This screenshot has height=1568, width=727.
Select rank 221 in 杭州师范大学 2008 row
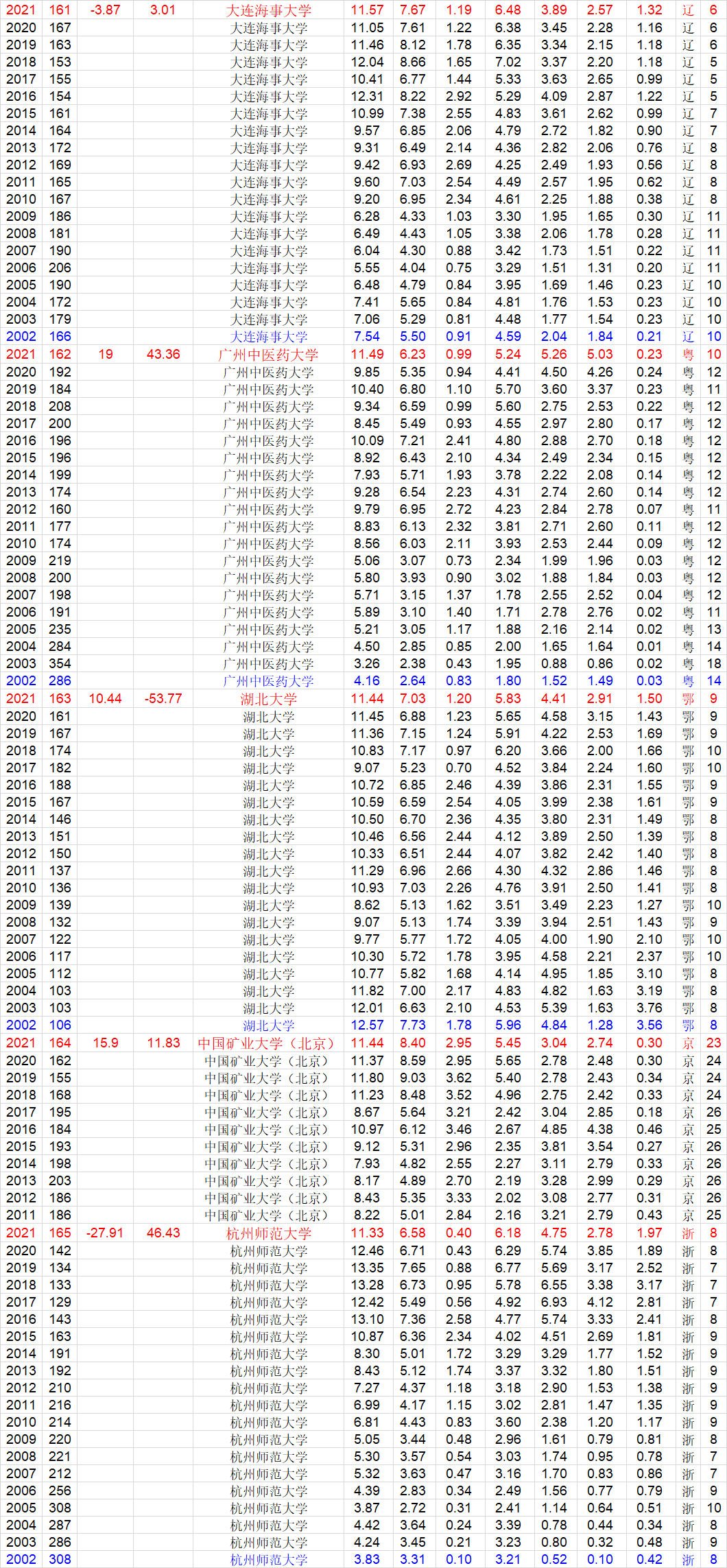60,1457
